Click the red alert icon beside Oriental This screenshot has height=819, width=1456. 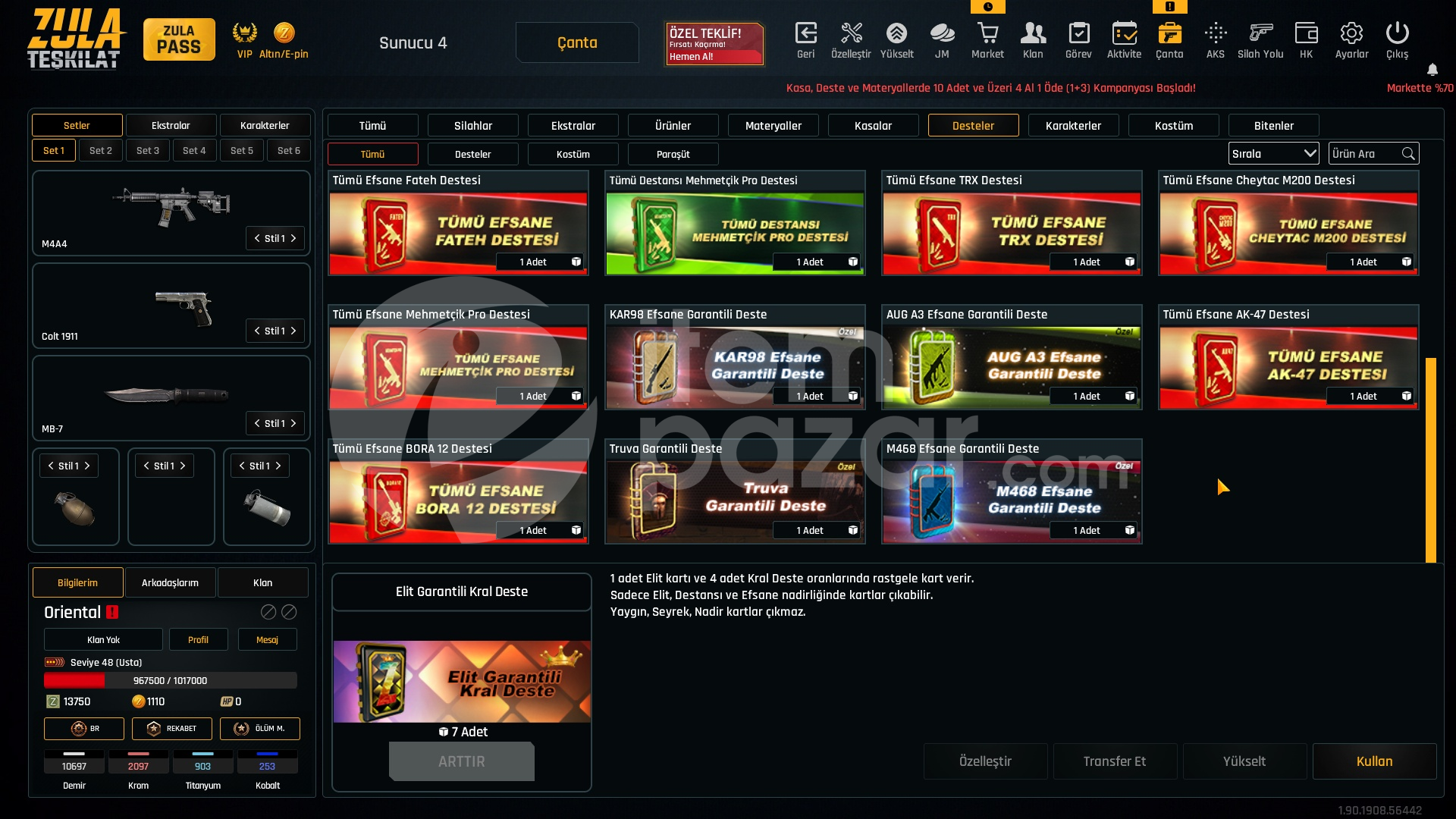click(x=112, y=612)
